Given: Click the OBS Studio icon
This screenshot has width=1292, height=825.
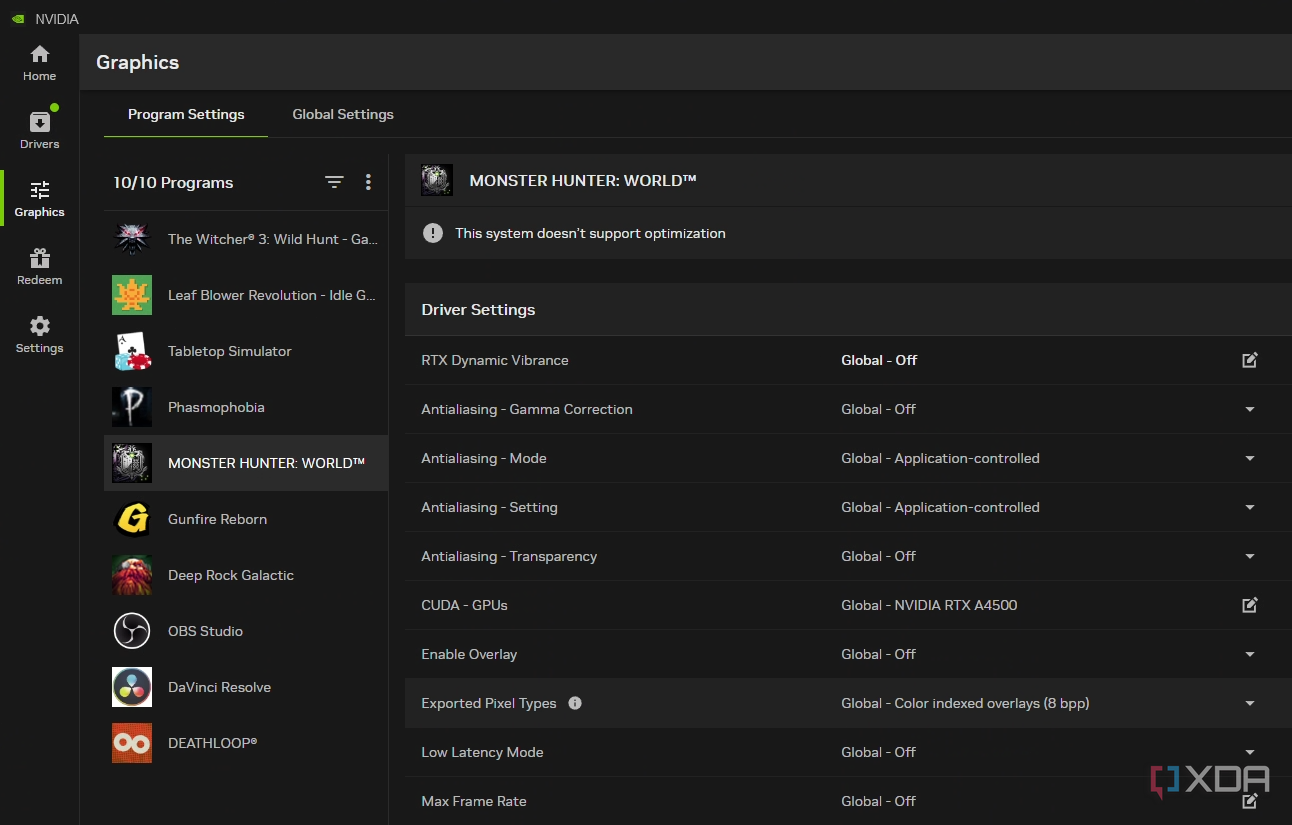Looking at the screenshot, I should point(132,631).
